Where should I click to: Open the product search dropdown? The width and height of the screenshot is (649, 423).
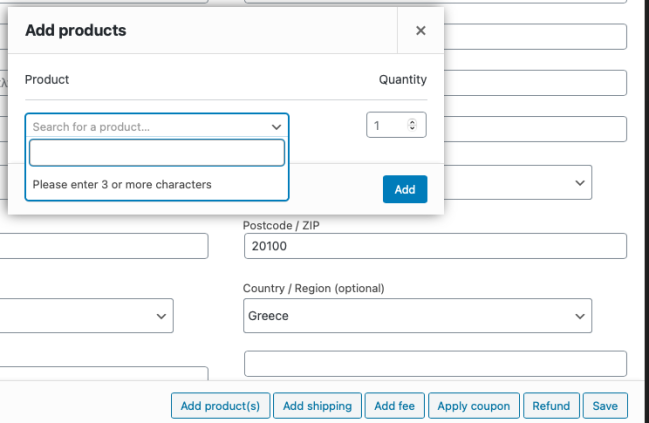150,127
